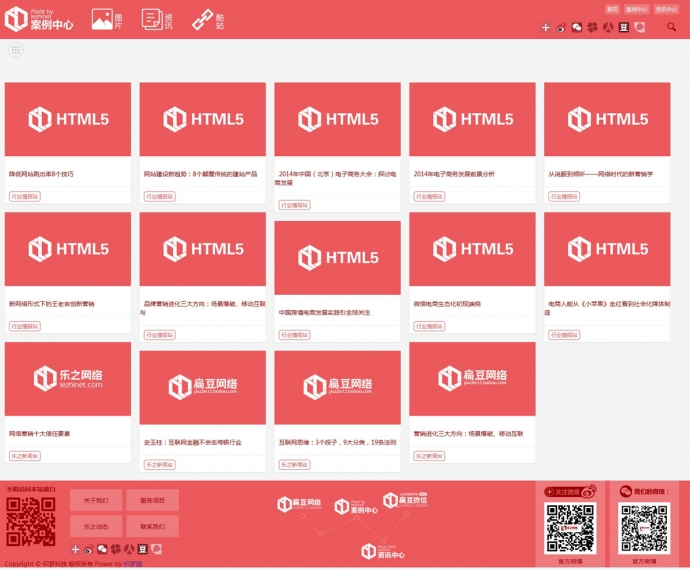Click the footer 扁豆网络 logo node
Viewport: 690px width, 570px height.
[x=299, y=504]
